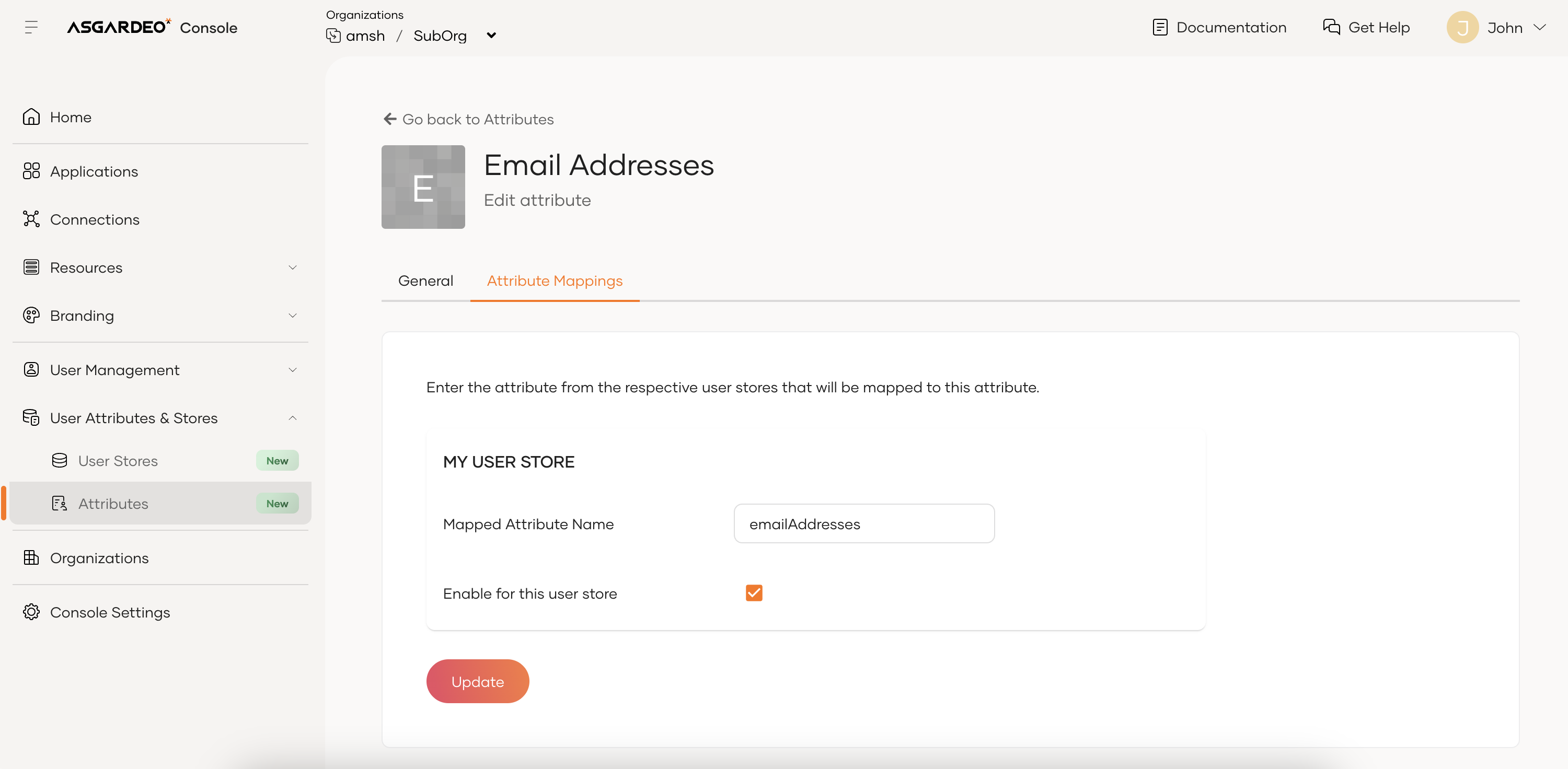Screen dimensions: 1568x769
Task: Select the Attribute Mappings tab
Action: (x=555, y=281)
